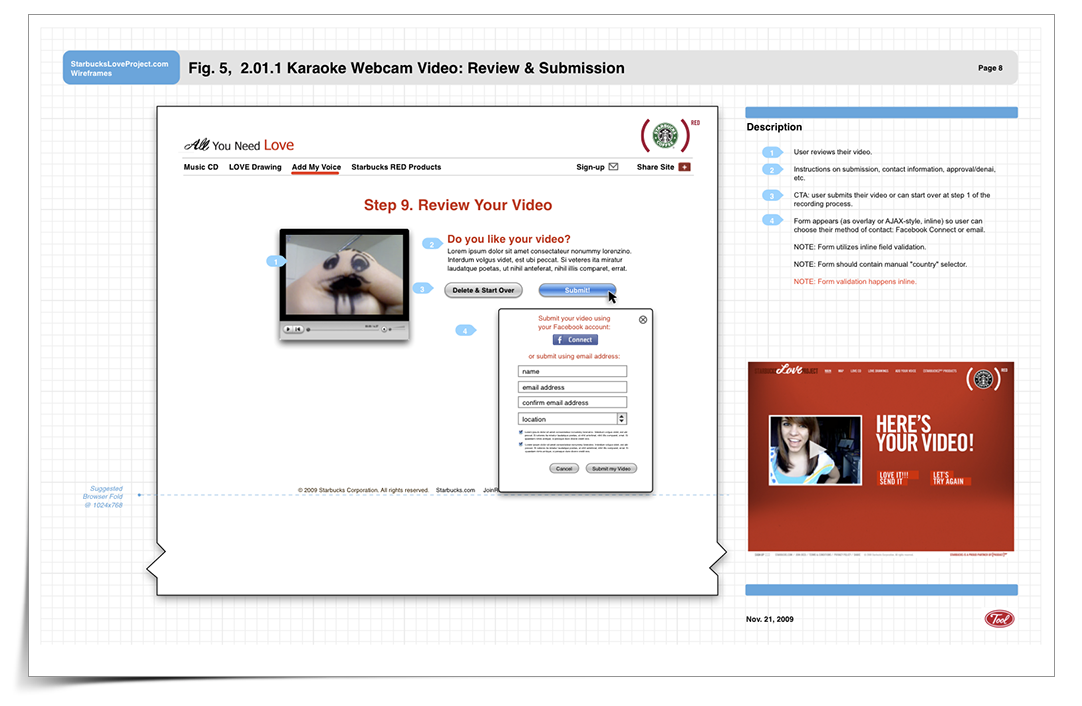Click the blue Submit! button
1082x706 pixels.
pyautogui.click(x=577, y=290)
